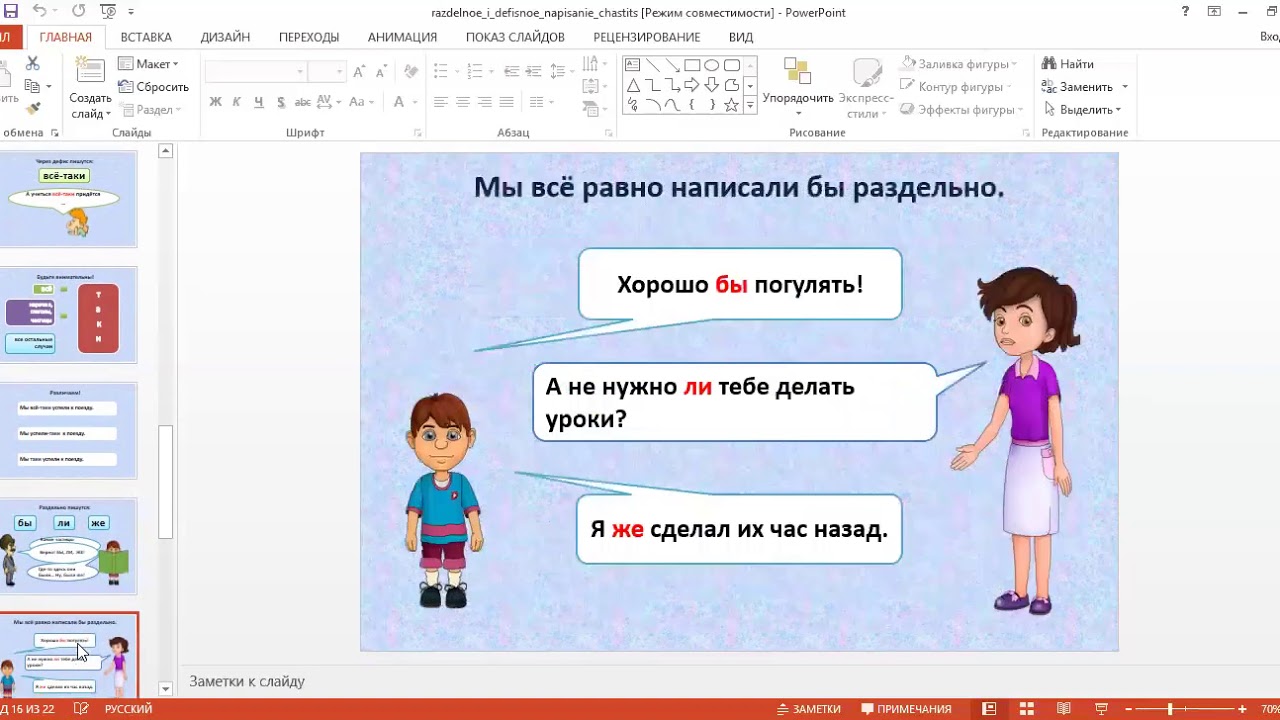Select the right arrow shape

[x=692, y=85]
